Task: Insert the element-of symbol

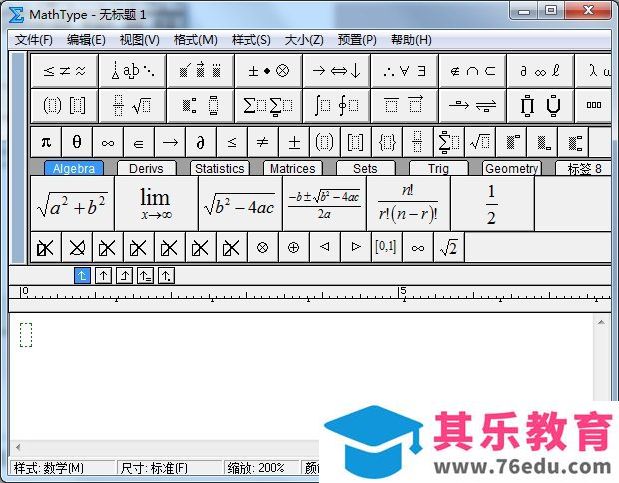Action: pyautogui.click(x=139, y=142)
